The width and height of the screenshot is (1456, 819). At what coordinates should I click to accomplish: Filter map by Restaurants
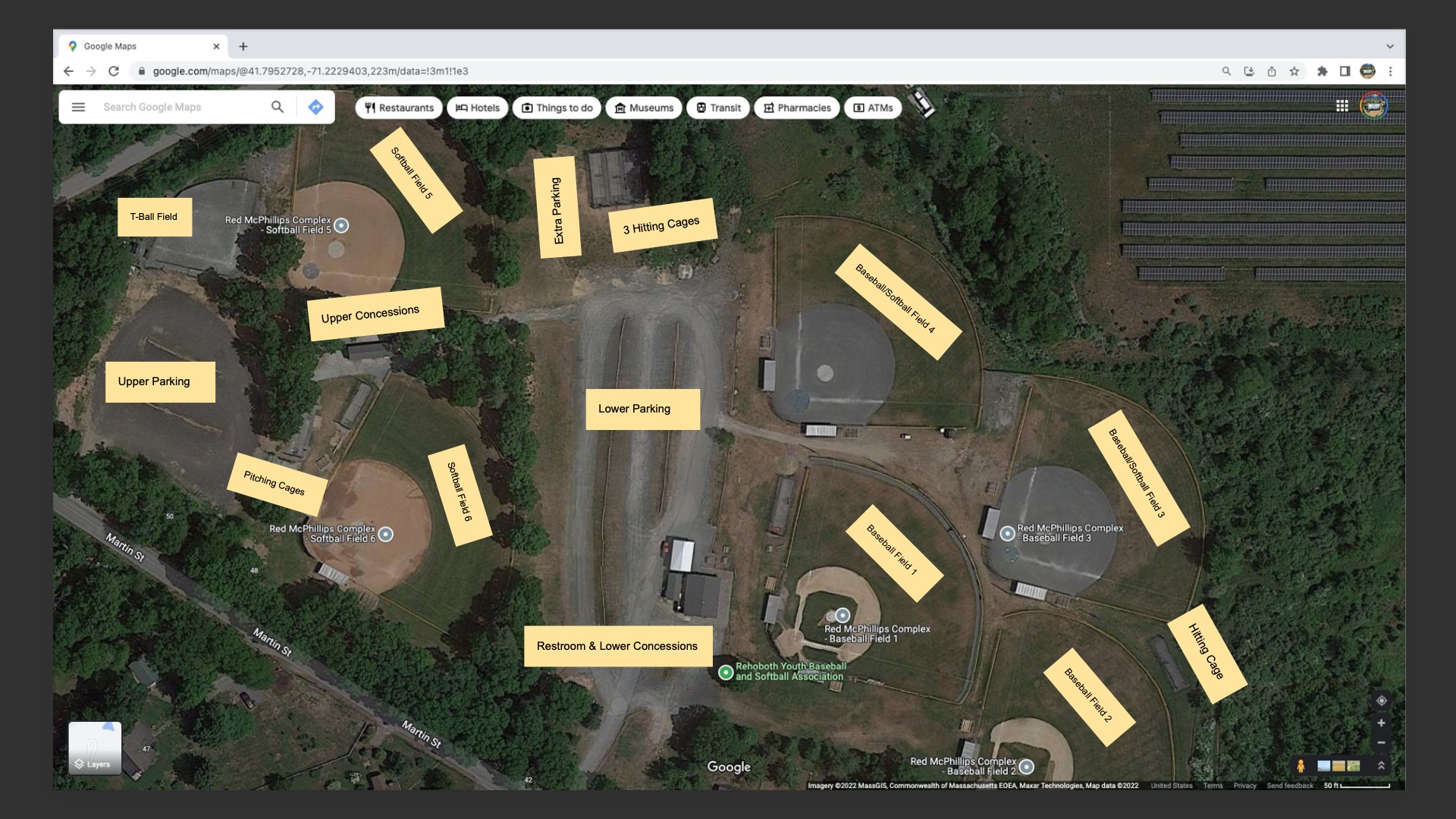[399, 108]
